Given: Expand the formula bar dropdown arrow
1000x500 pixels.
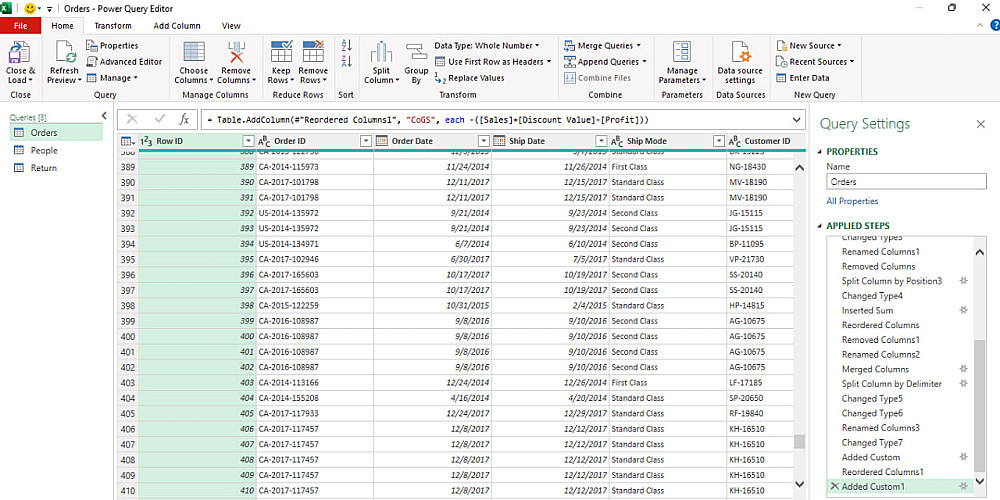Looking at the screenshot, I should (x=796, y=119).
